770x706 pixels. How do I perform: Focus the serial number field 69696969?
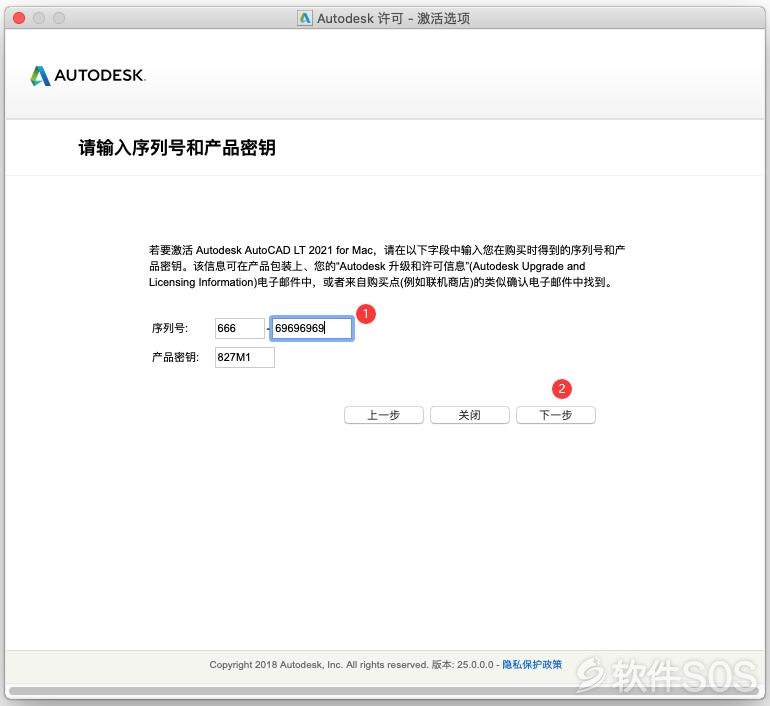[x=311, y=328]
